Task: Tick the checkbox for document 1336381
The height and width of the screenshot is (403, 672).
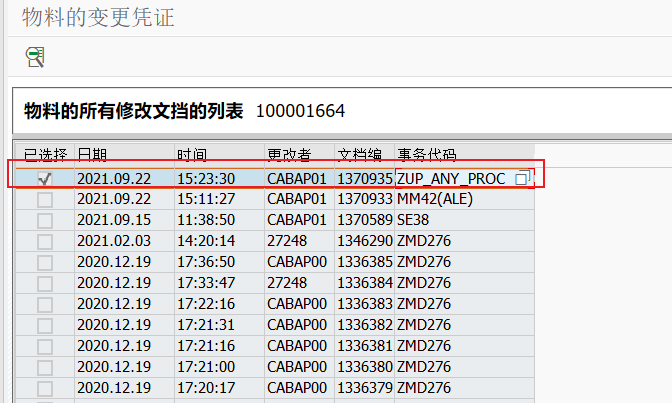Action: pos(45,346)
